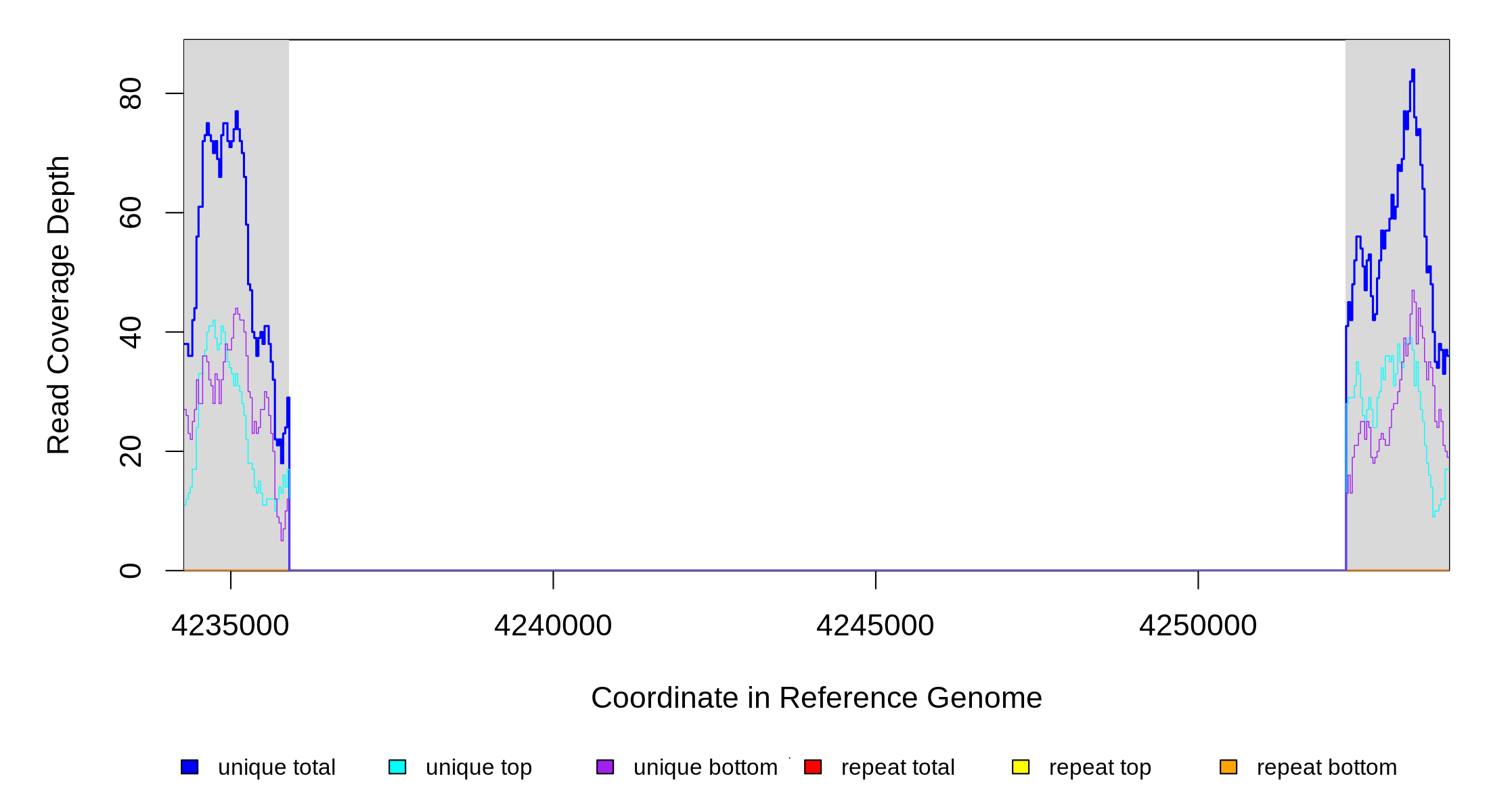Click the 4240000 x-axis tick label

click(x=553, y=626)
